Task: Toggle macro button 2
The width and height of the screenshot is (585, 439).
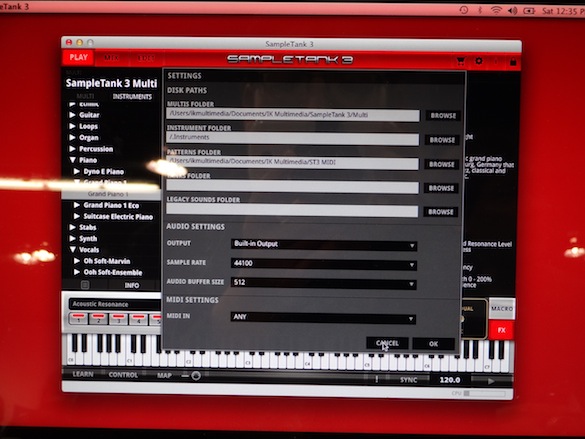Action: [x=98, y=319]
